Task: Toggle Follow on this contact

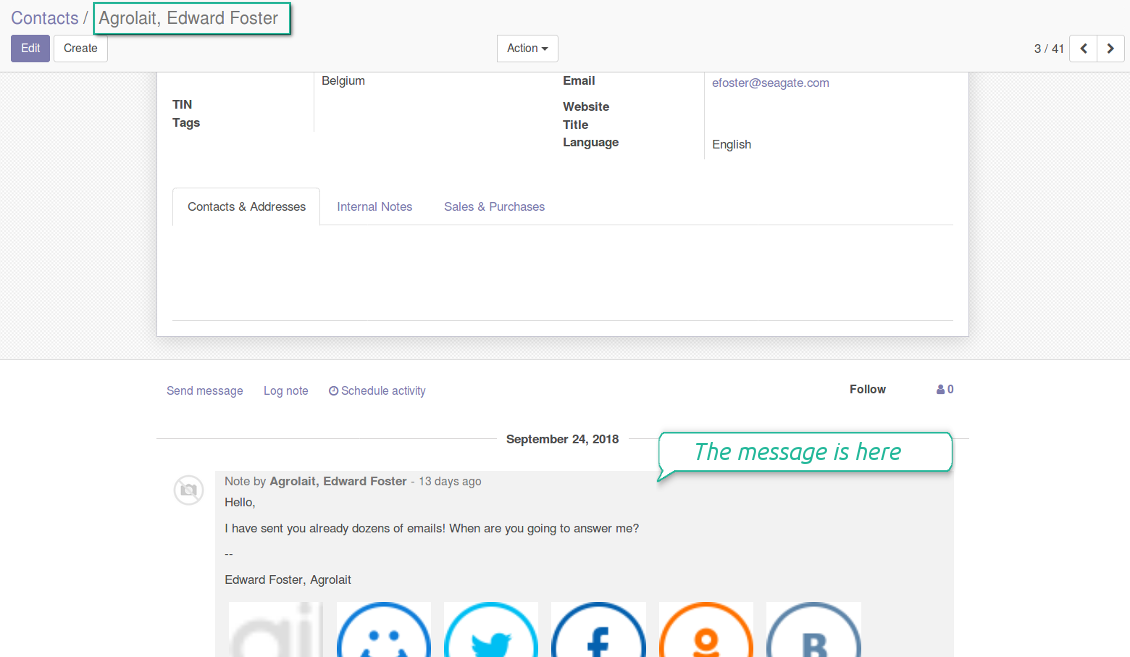Action: pos(867,390)
